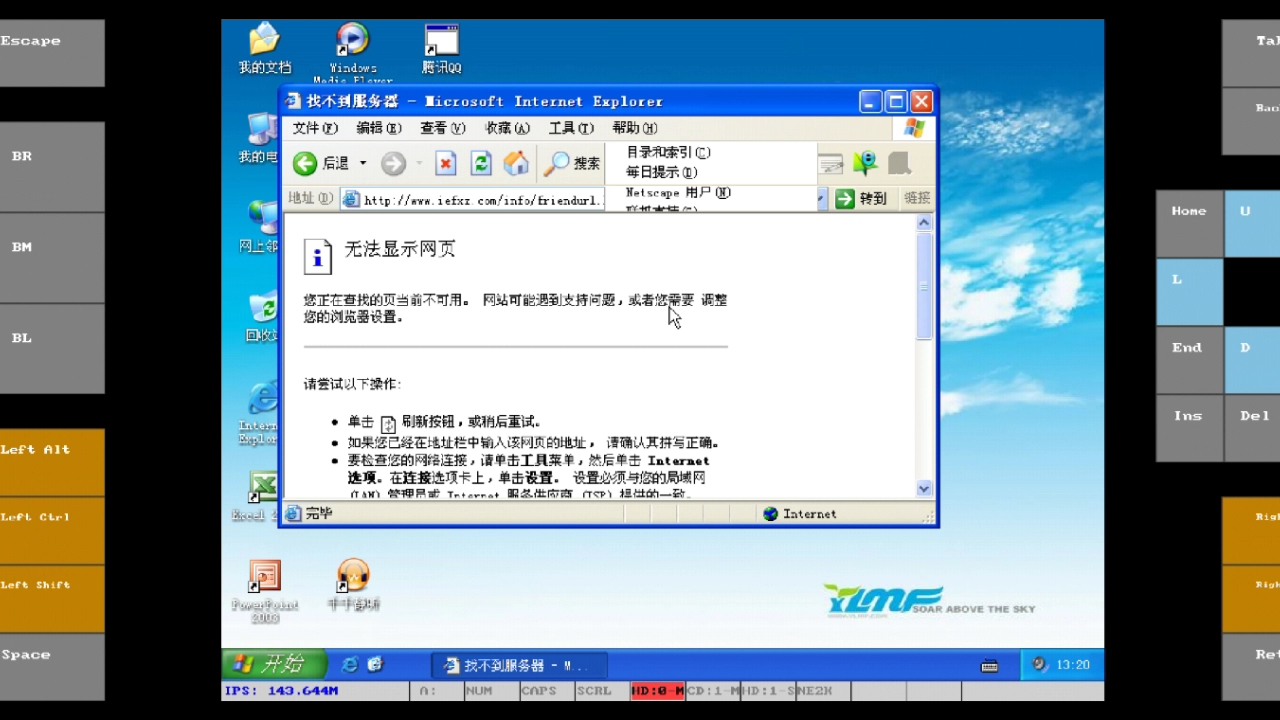Click the 无法显示网页 info icon
1280x720 pixels.
318,257
